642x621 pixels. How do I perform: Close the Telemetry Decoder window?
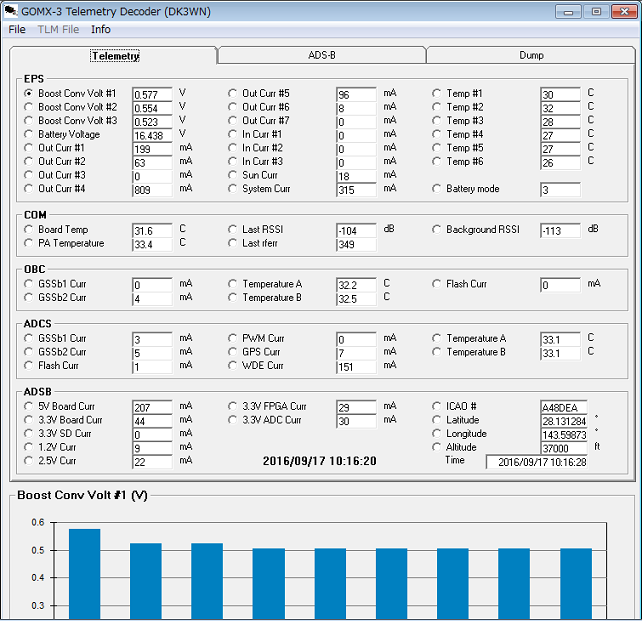coord(624,11)
